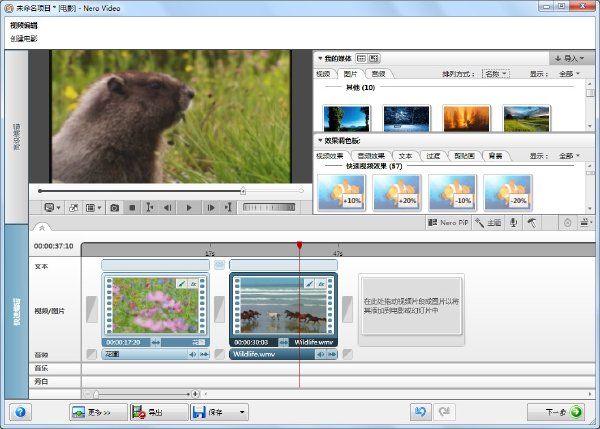Jump to the clip start marker
The width and height of the screenshot is (600, 429).
click(150, 208)
